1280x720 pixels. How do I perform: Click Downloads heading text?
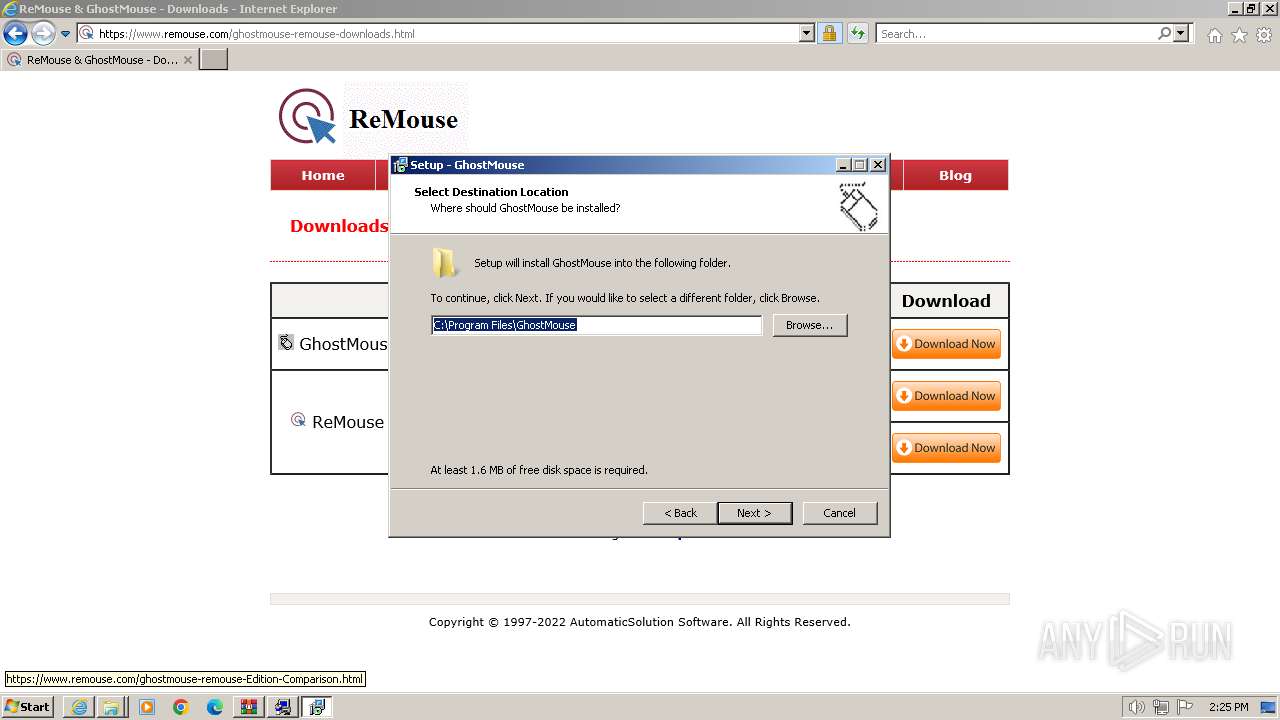pyautogui.click(x=339, y=226)
